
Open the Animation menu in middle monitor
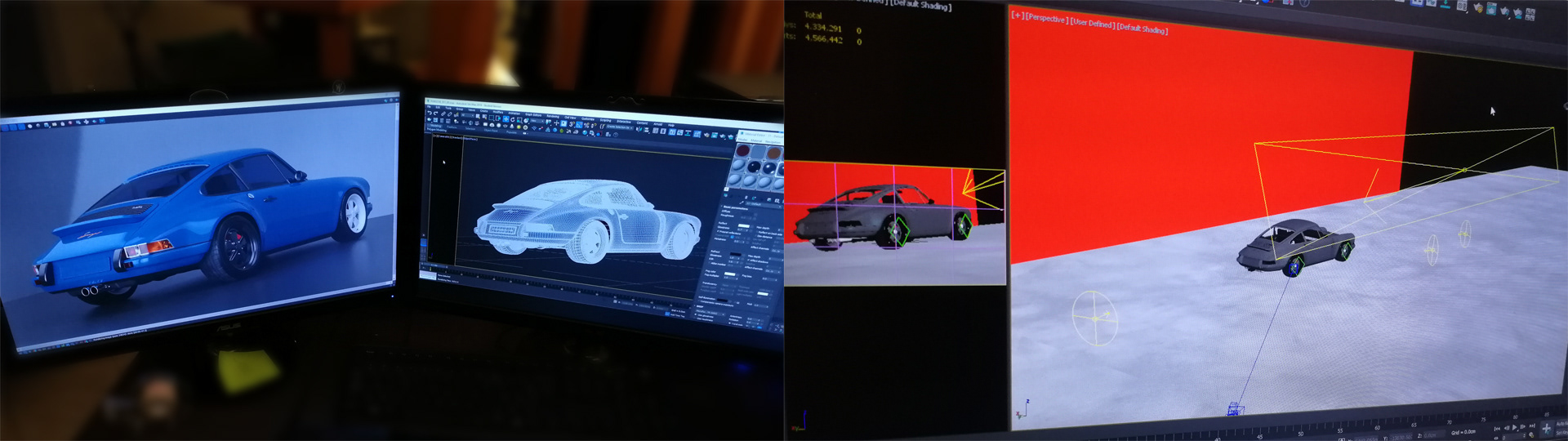coord(514,114)
